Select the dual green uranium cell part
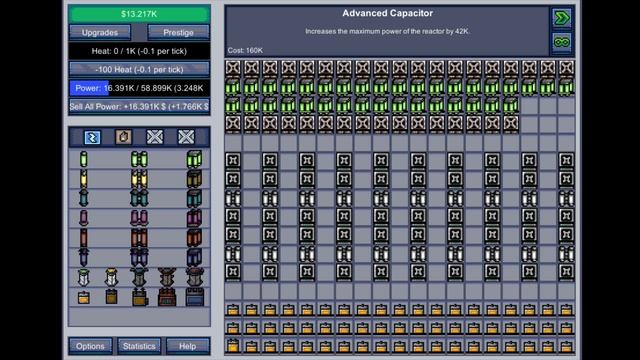 pyautogui.click(x=139, y=159)
